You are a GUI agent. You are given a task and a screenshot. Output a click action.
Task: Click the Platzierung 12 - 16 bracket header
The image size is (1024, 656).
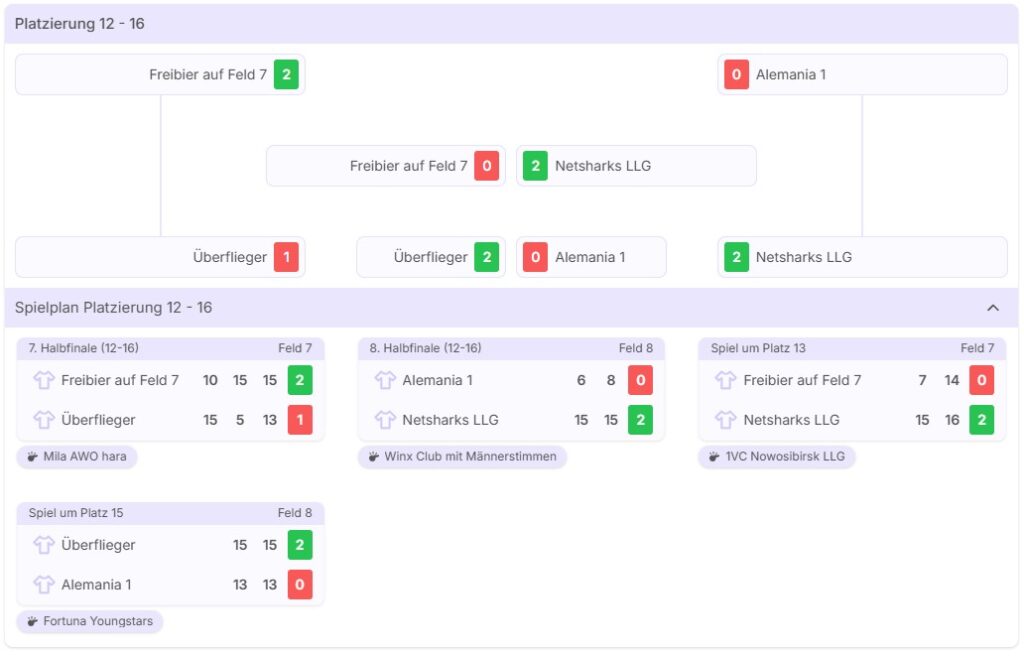80,23
